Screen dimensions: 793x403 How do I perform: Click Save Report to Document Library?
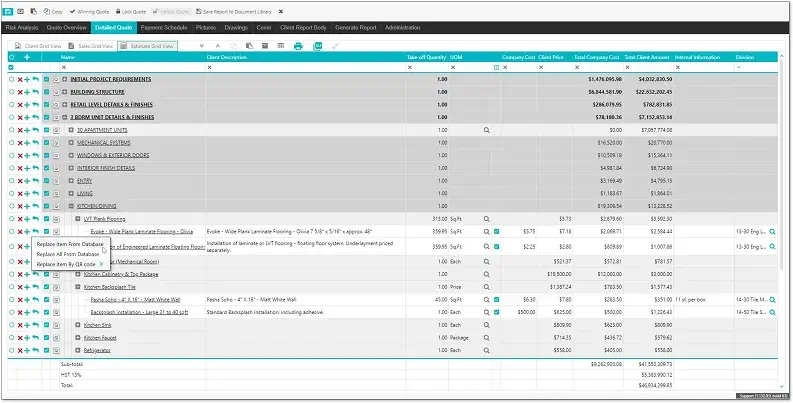pyautogui.click(x=238, y=11)
